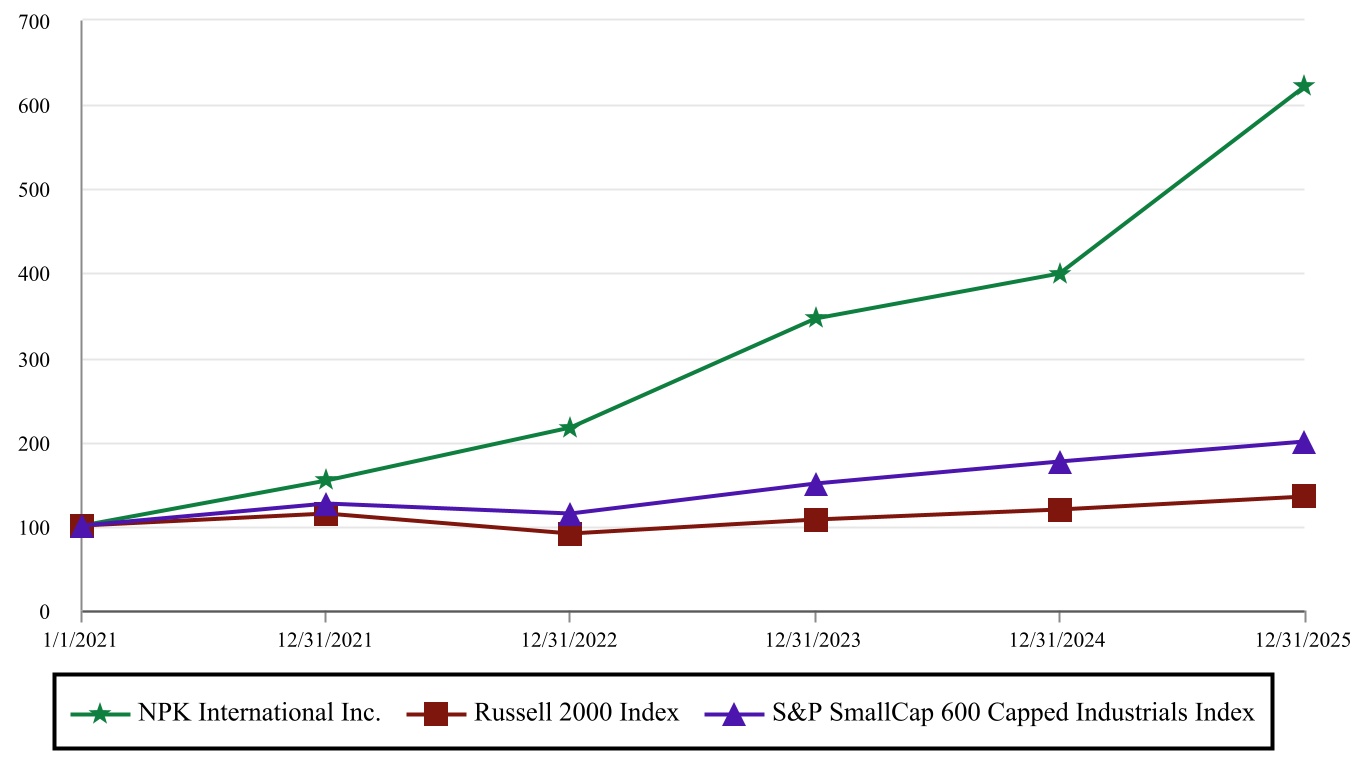Viewport: 1364px width, 768px height.
Task: Click the green star legend swatch
Action: (100, 714)
